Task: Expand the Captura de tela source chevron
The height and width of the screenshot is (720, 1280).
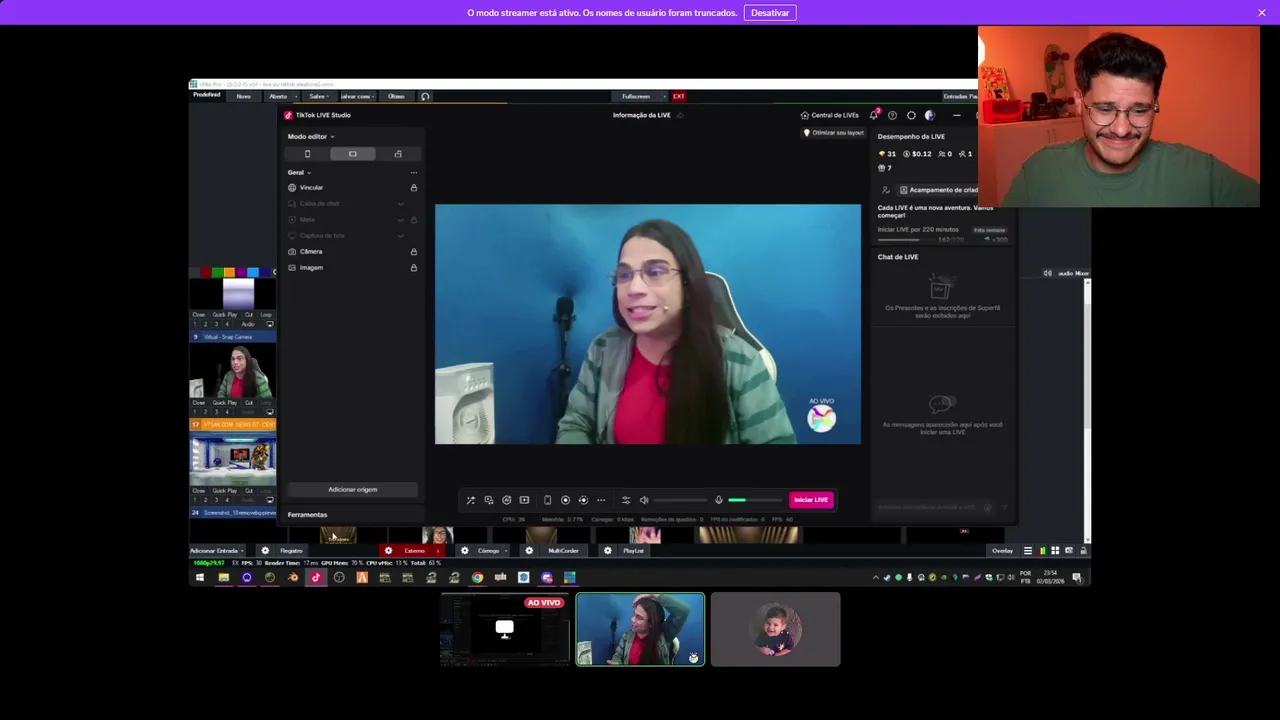Action: coord(401,236)
